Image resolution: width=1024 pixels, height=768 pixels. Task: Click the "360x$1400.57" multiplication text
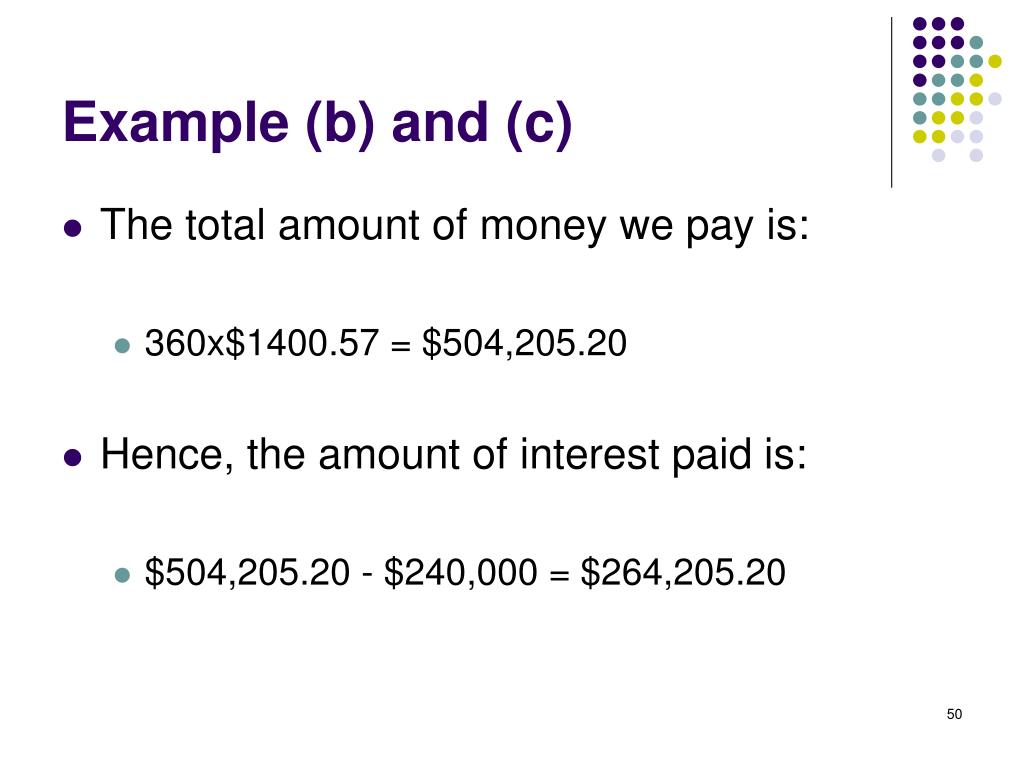coord(262,345)
